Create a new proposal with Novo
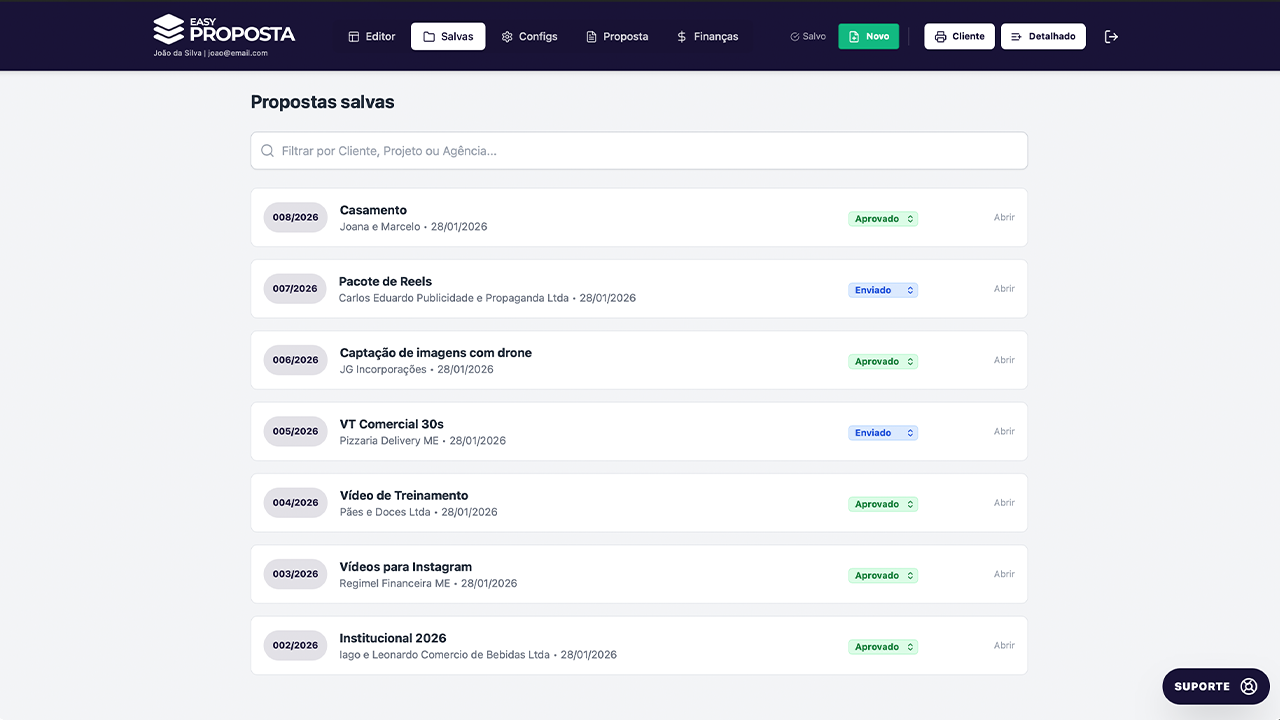Image resolution: width=1280 pixels, height=720 pixels. (868, 37)
